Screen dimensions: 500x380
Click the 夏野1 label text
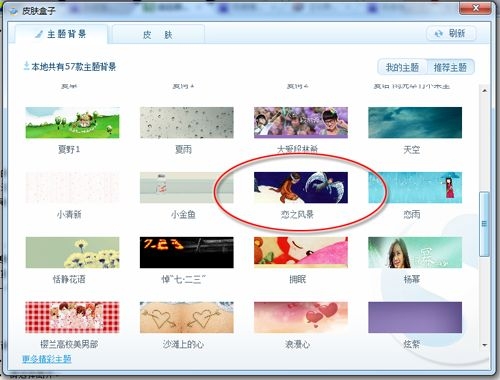(x=69, y=149)
